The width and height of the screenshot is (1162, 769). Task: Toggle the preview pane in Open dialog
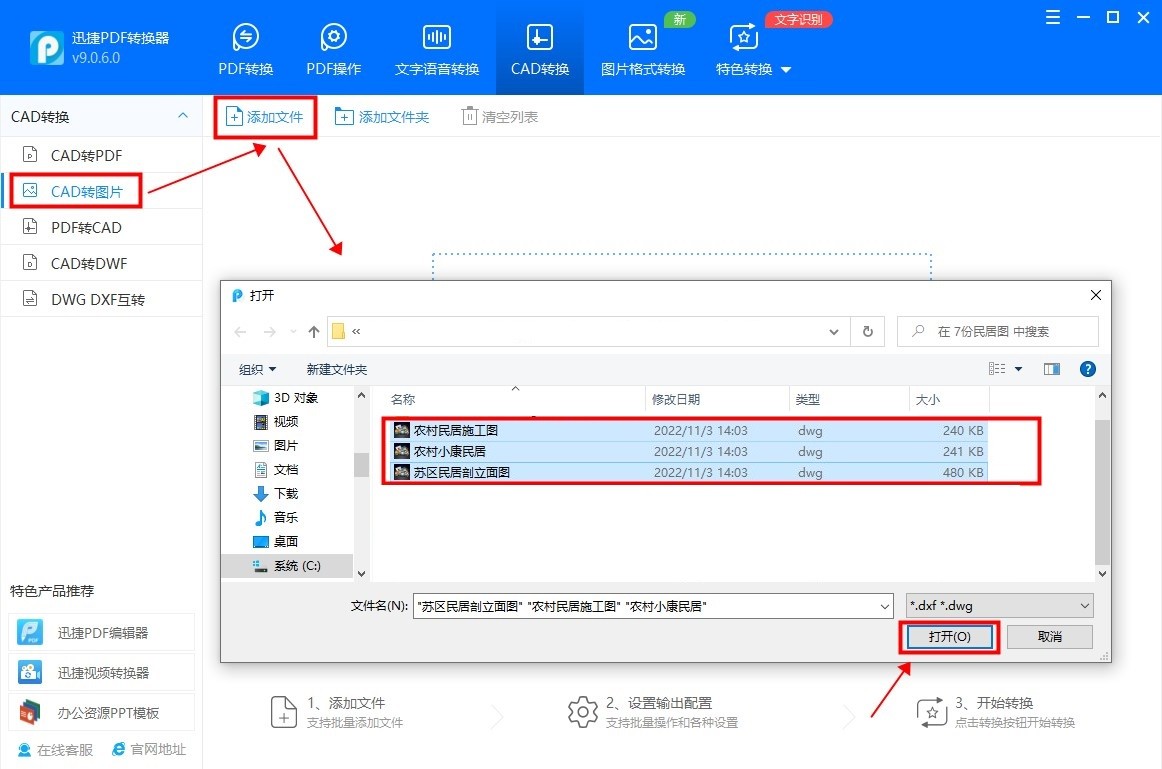tap(1051, 369)
